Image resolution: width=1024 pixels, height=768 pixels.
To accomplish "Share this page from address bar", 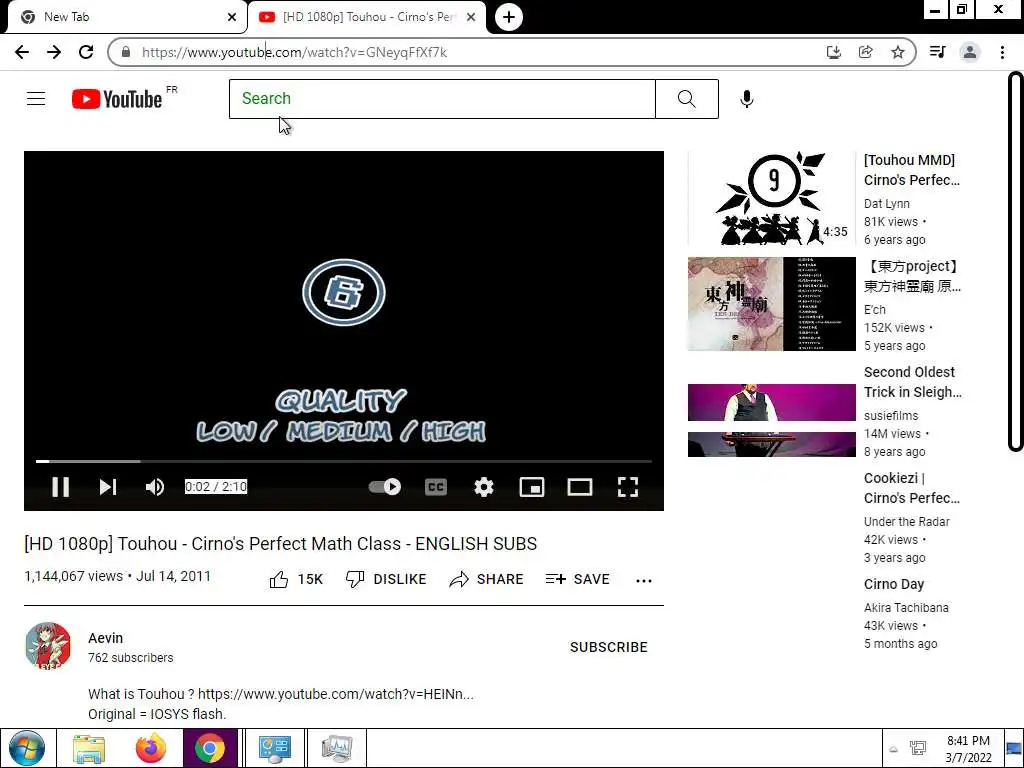I will (x=865, y=52).
